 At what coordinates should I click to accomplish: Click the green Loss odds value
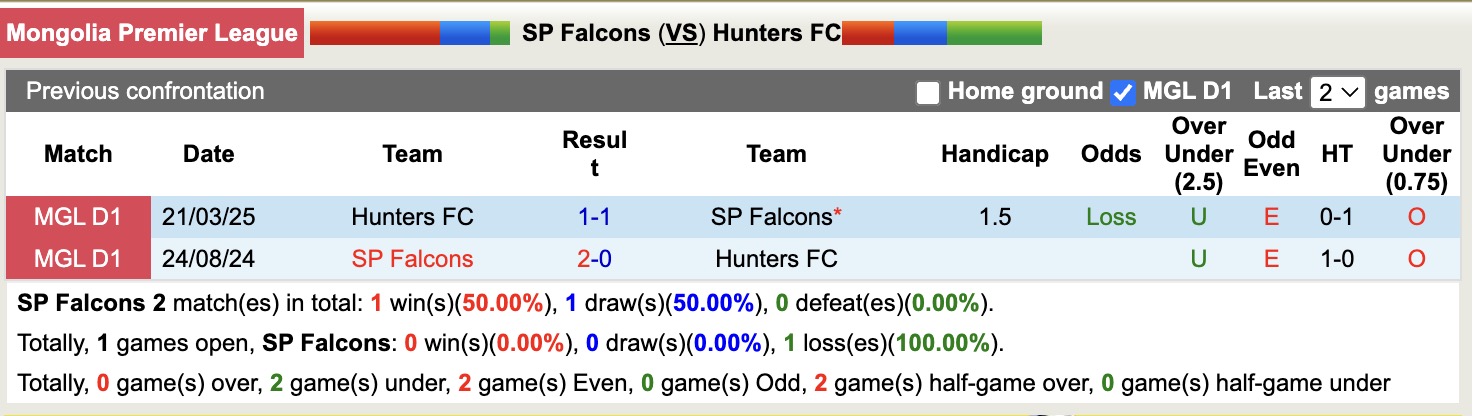(x=1111, y=217)
